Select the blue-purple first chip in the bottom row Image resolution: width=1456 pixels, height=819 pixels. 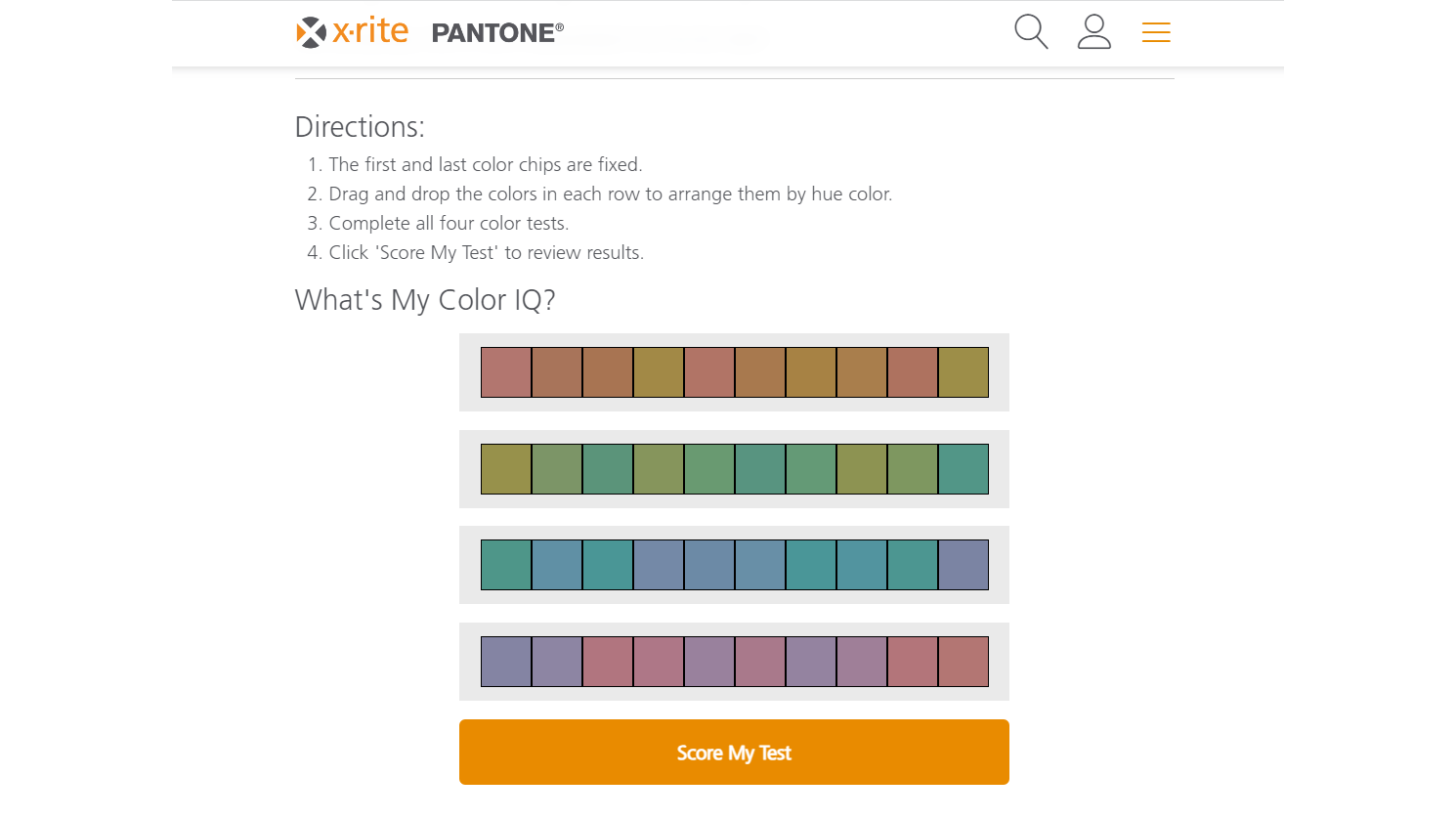click(506, 662)
